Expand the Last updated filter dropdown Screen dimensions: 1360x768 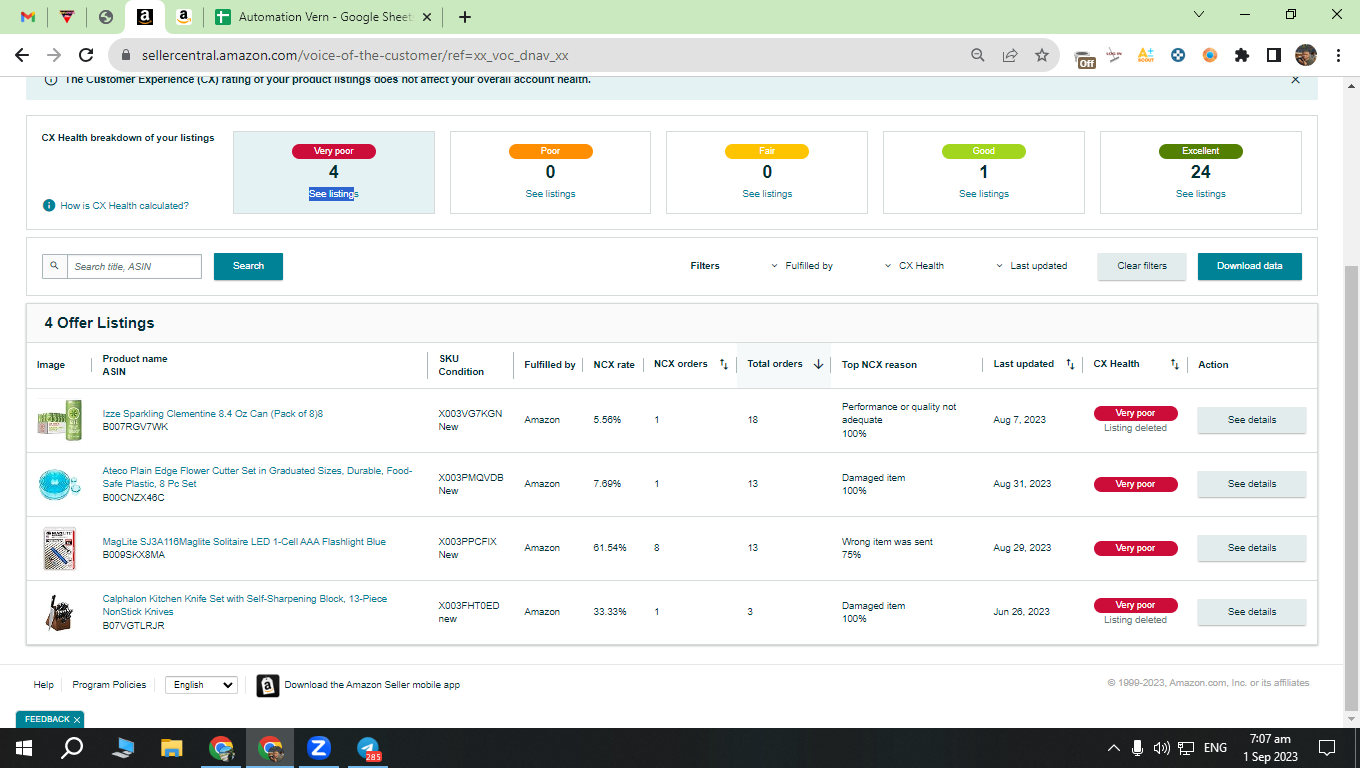[1031, 266]
